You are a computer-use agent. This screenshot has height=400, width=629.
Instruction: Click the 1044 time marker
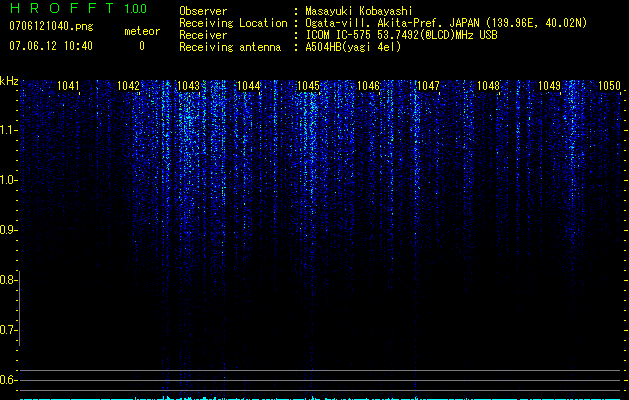coord(248,85)
